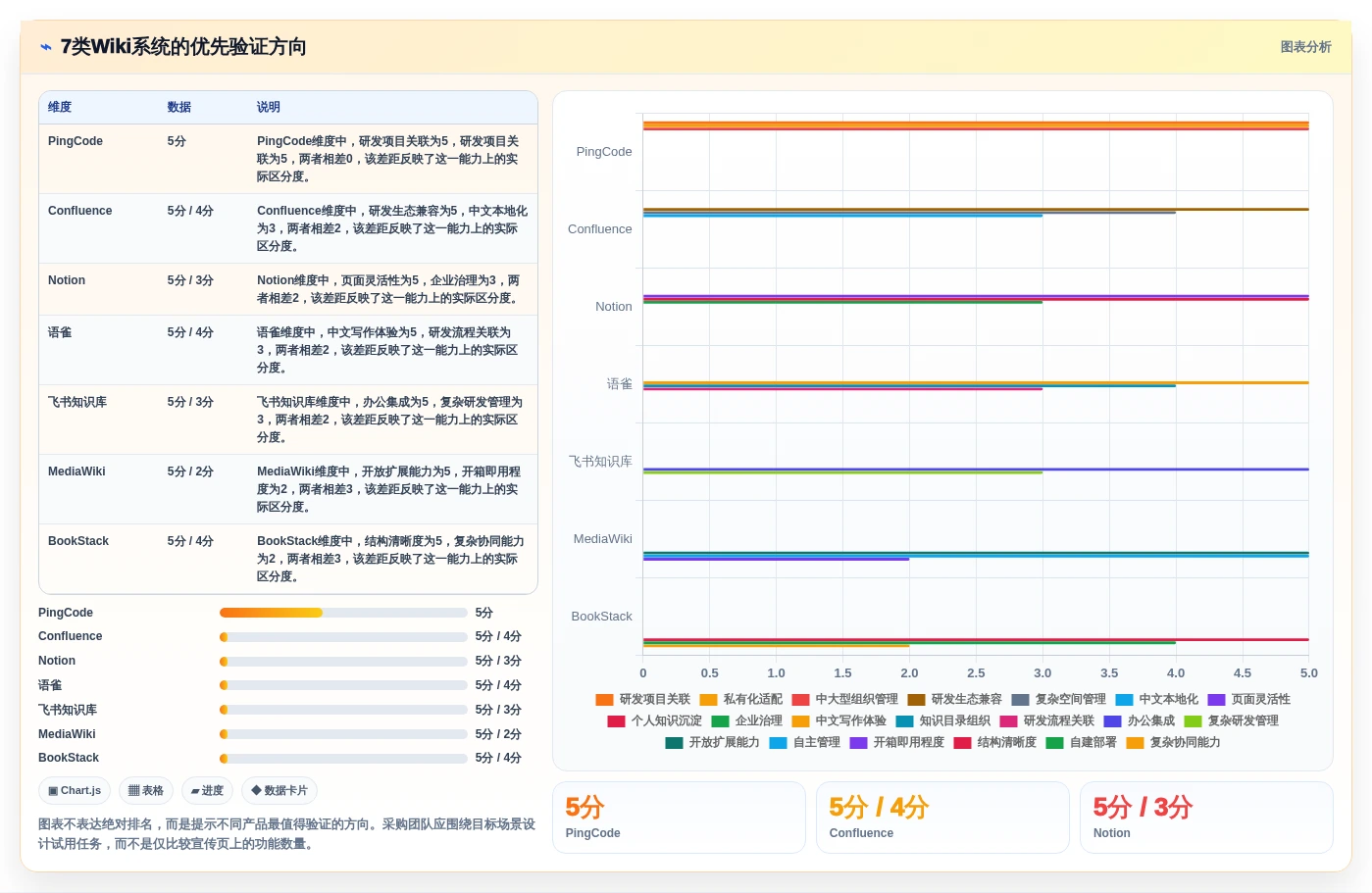The height and width of the screenshot is (893, 1372).
Task: Hide the 自建部署 dataset in legend
Action: (x=1081, y=743)
